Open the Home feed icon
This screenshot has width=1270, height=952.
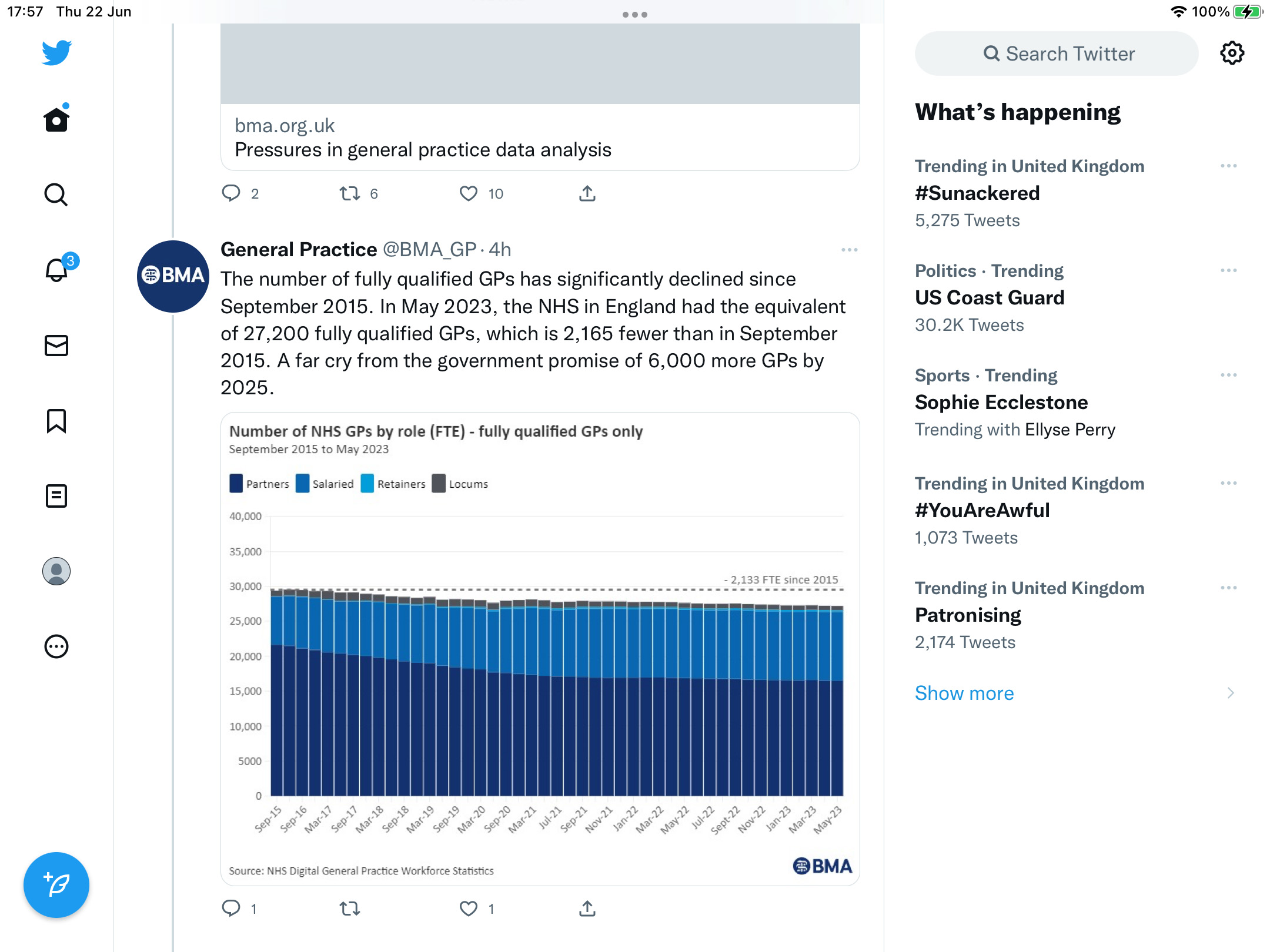point(56,119)
